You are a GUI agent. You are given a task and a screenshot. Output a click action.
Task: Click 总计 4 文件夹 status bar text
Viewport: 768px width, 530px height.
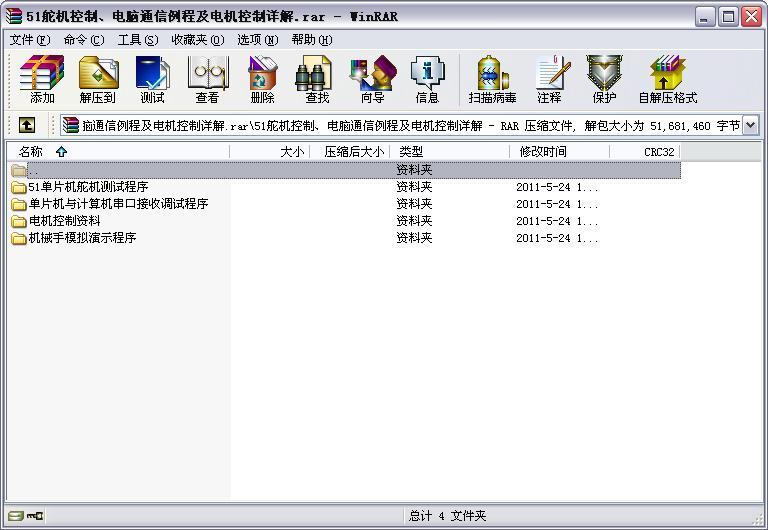click(x=447, y=516)
